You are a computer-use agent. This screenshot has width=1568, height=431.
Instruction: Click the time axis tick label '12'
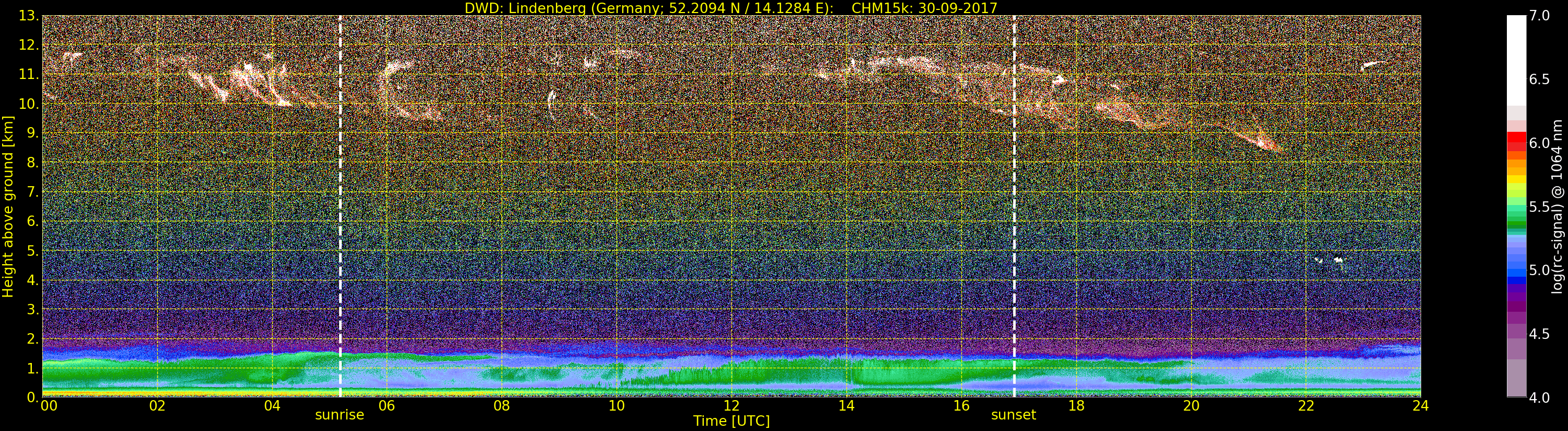(x=731, y=406)
